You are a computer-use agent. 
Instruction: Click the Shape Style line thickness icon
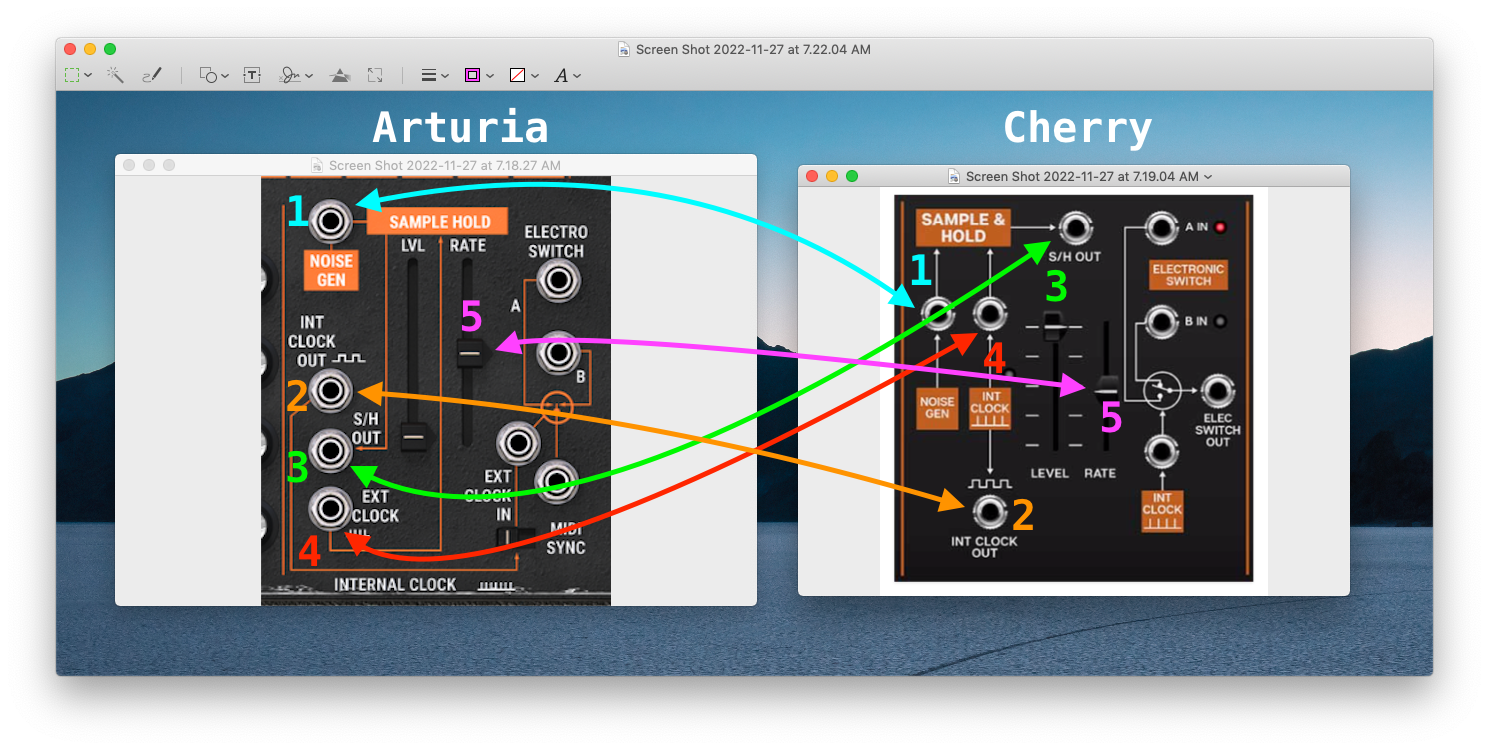(x=428, y=75)
